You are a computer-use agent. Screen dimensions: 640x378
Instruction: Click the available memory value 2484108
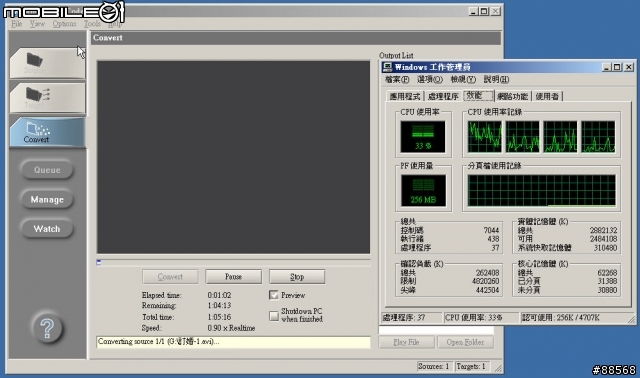[604, 239]
